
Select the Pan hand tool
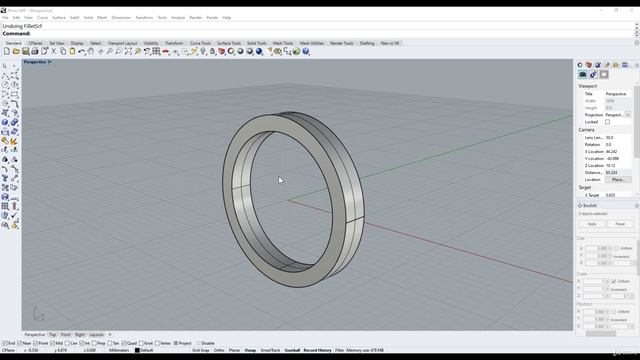(91, 51)
